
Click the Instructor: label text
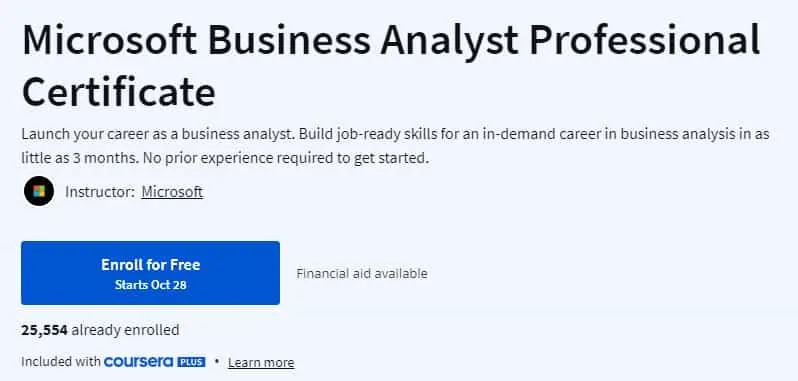pyautogui.click(x=100, y=192)
